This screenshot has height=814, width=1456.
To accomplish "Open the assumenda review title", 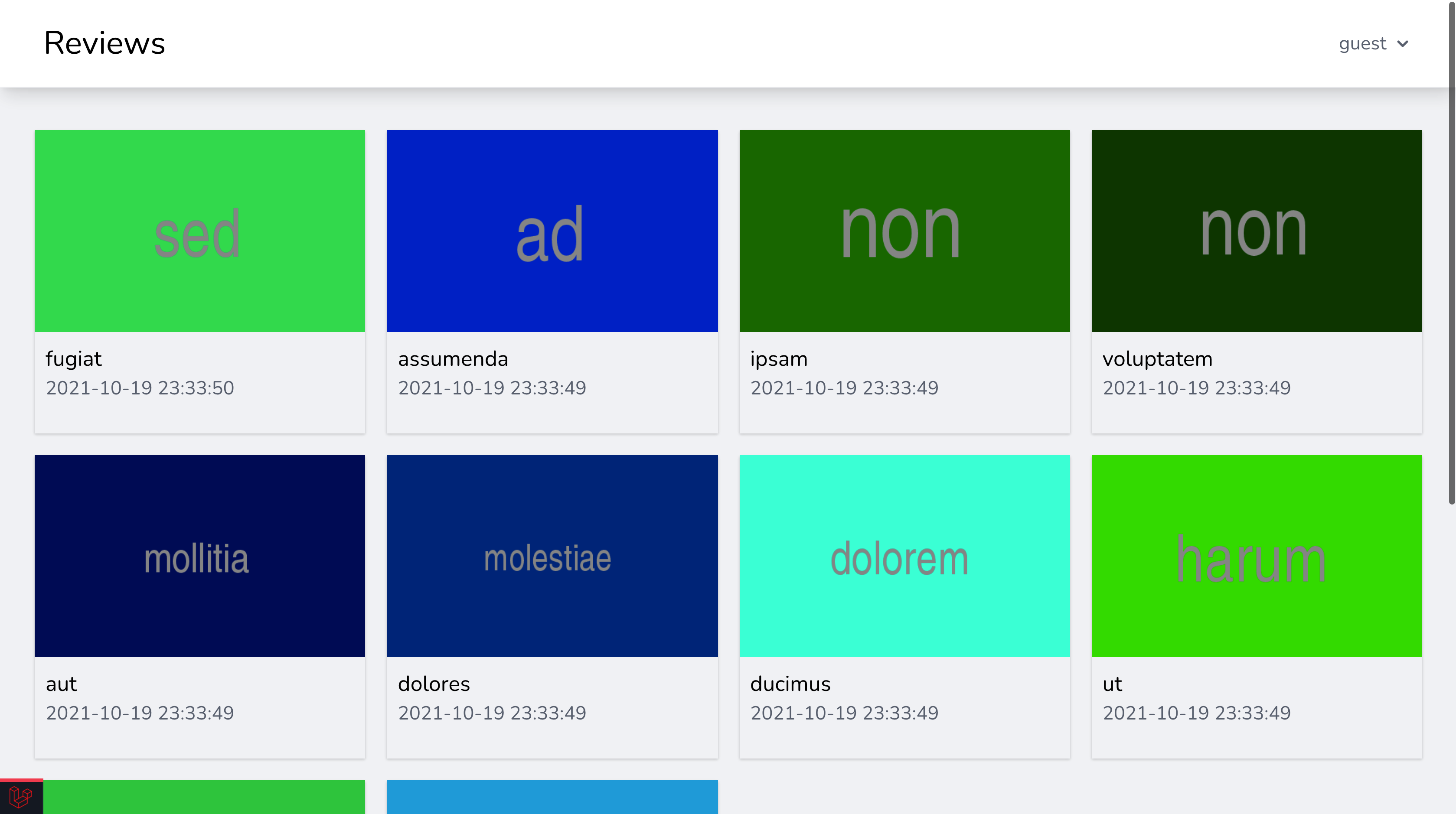I will click(x=453, y=359).
